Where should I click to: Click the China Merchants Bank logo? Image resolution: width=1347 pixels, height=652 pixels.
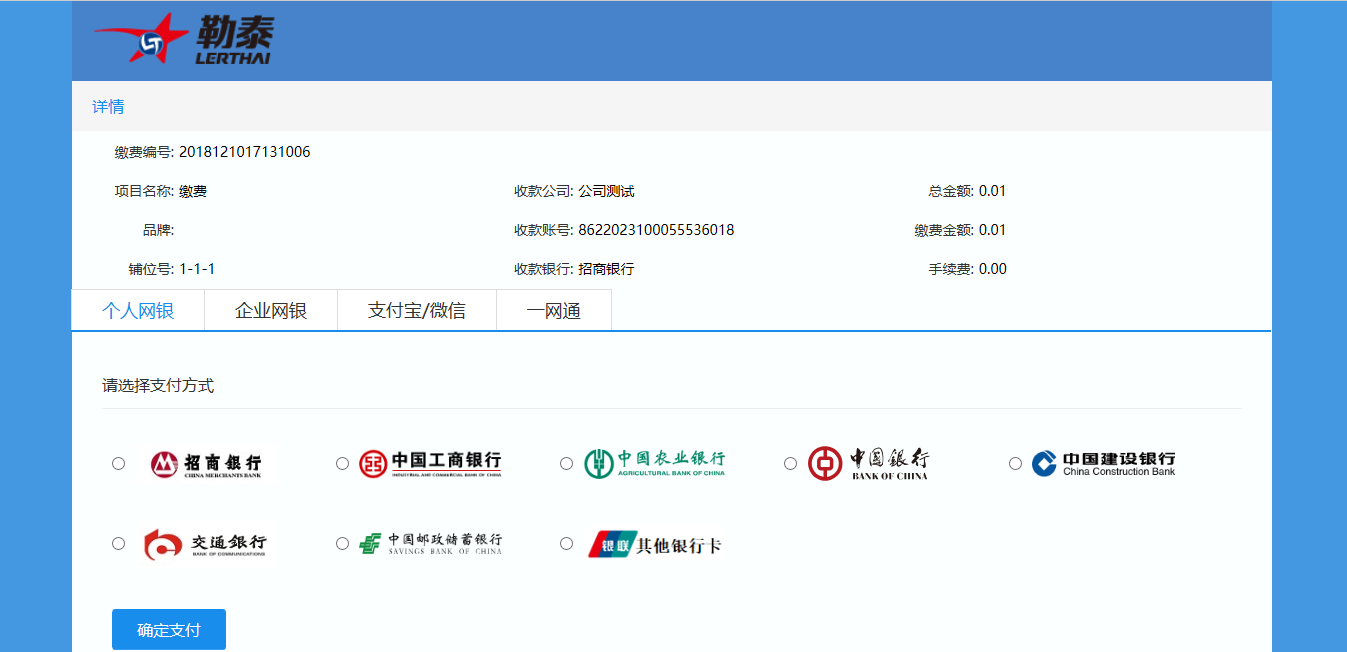click(x=206, y=464)
